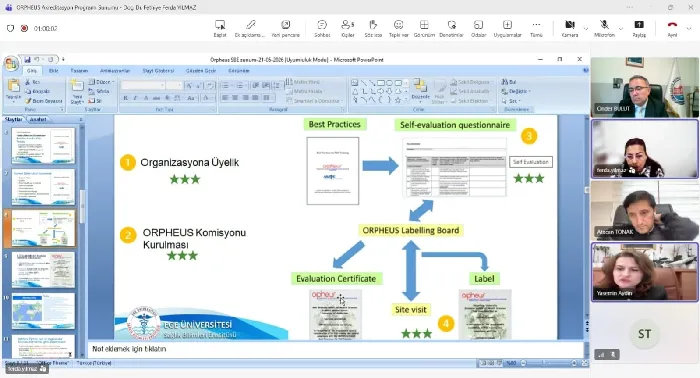
Task: Select Önder BULUT's video tile
Action: coord(644,87)
